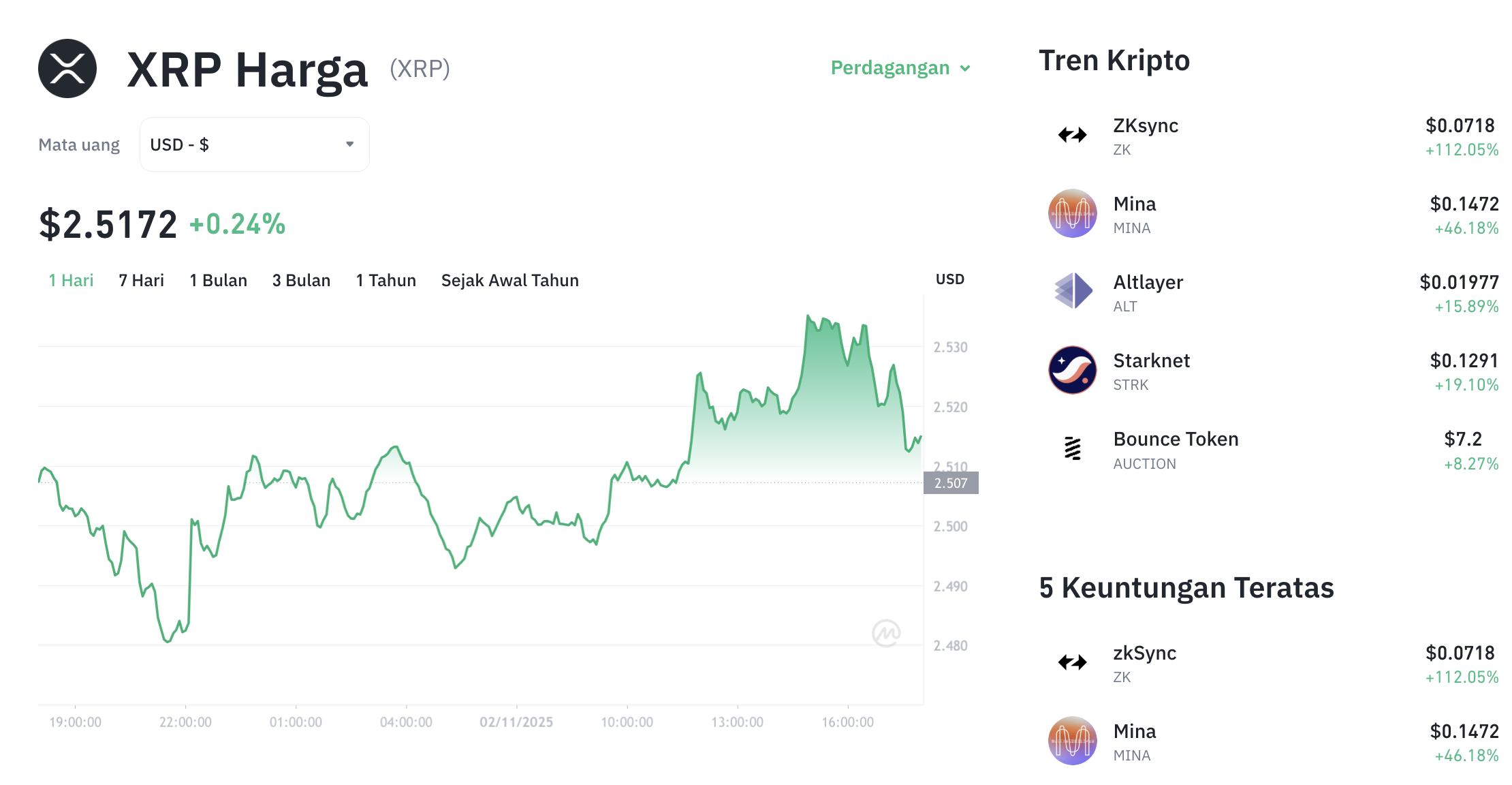This screenshot has height=785, width=1512.
Task: Open the USD currency selector
Action: [253, 144]
